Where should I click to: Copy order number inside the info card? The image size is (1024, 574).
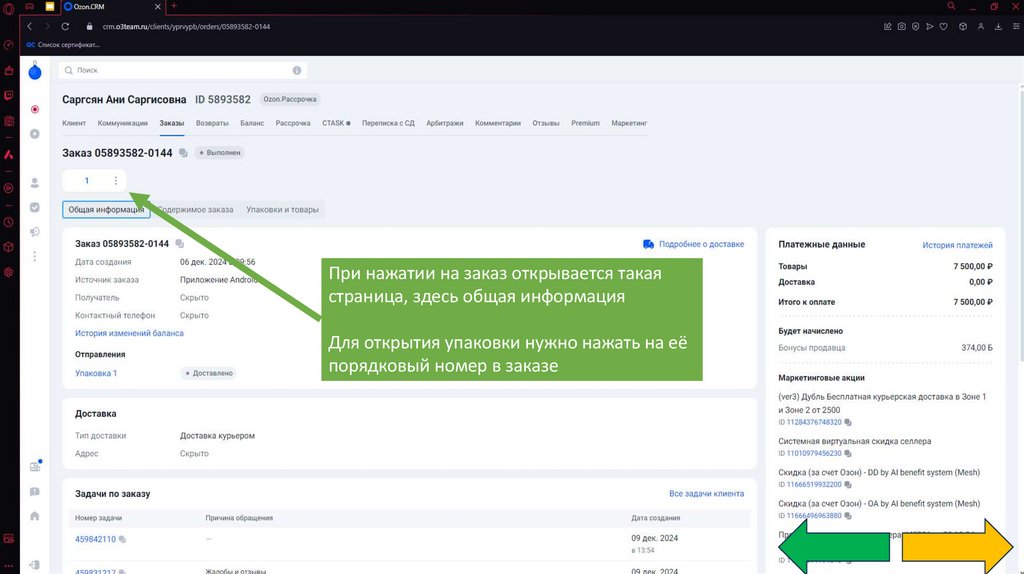coord(180,244)
